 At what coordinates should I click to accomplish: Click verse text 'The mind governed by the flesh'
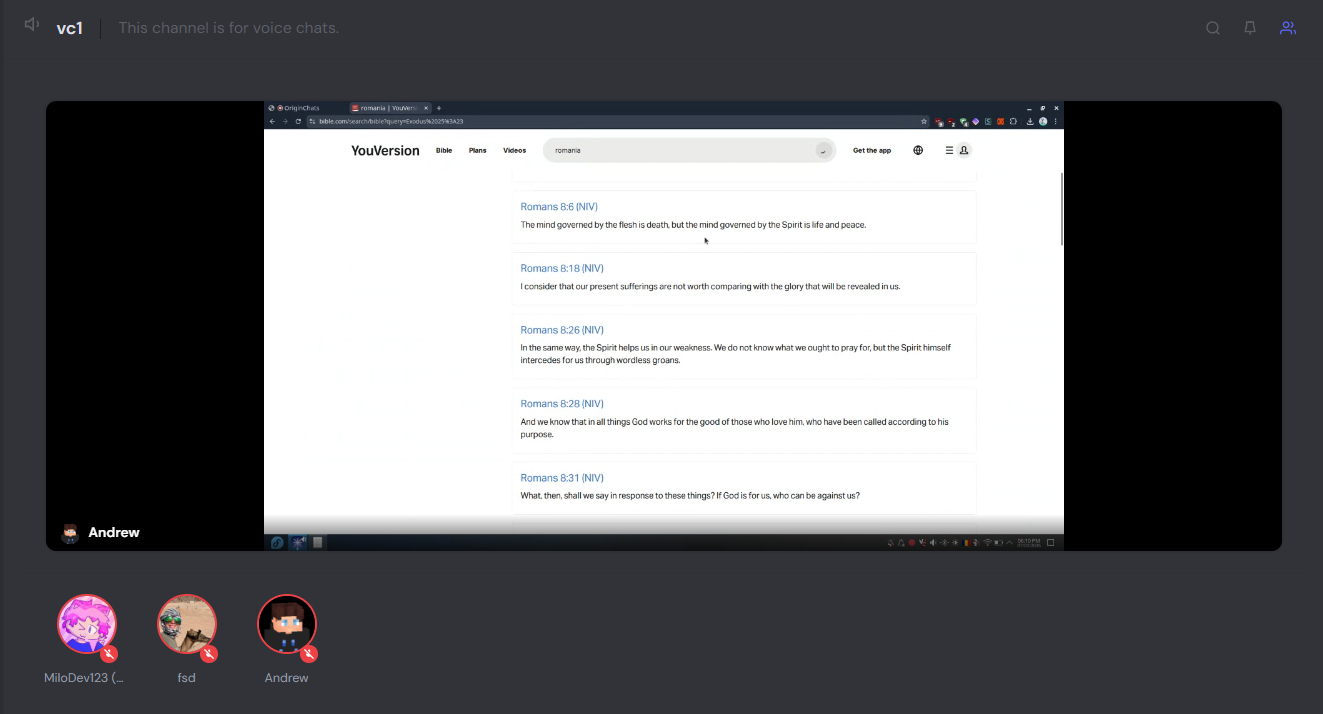pyautogui.click(x=693, y=225)
